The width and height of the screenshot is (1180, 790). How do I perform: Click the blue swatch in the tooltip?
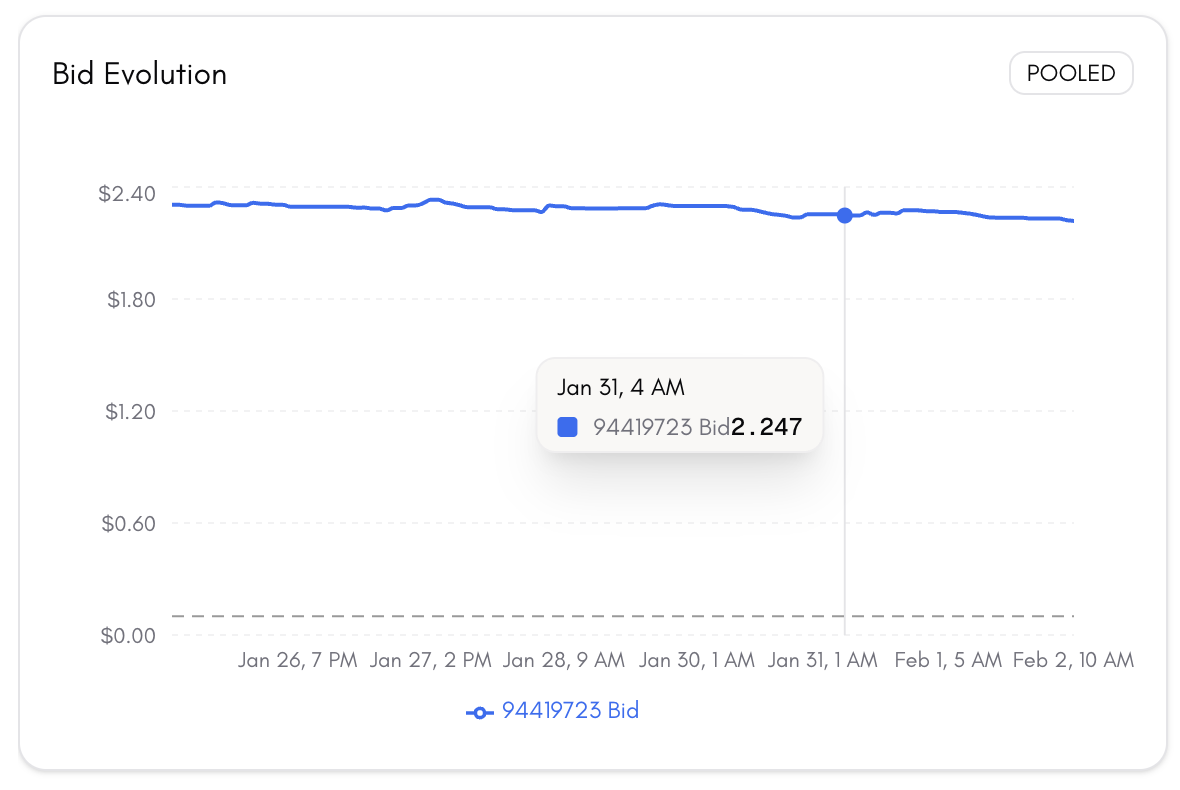[x=567, y=427]
